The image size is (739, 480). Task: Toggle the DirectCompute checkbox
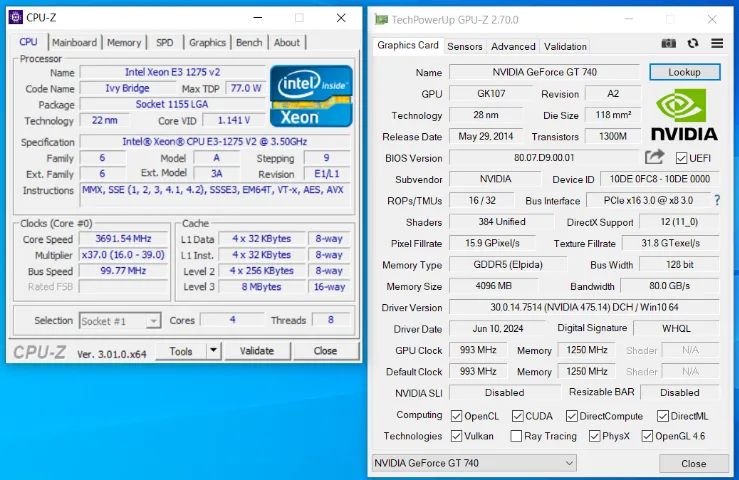point(571,416)
